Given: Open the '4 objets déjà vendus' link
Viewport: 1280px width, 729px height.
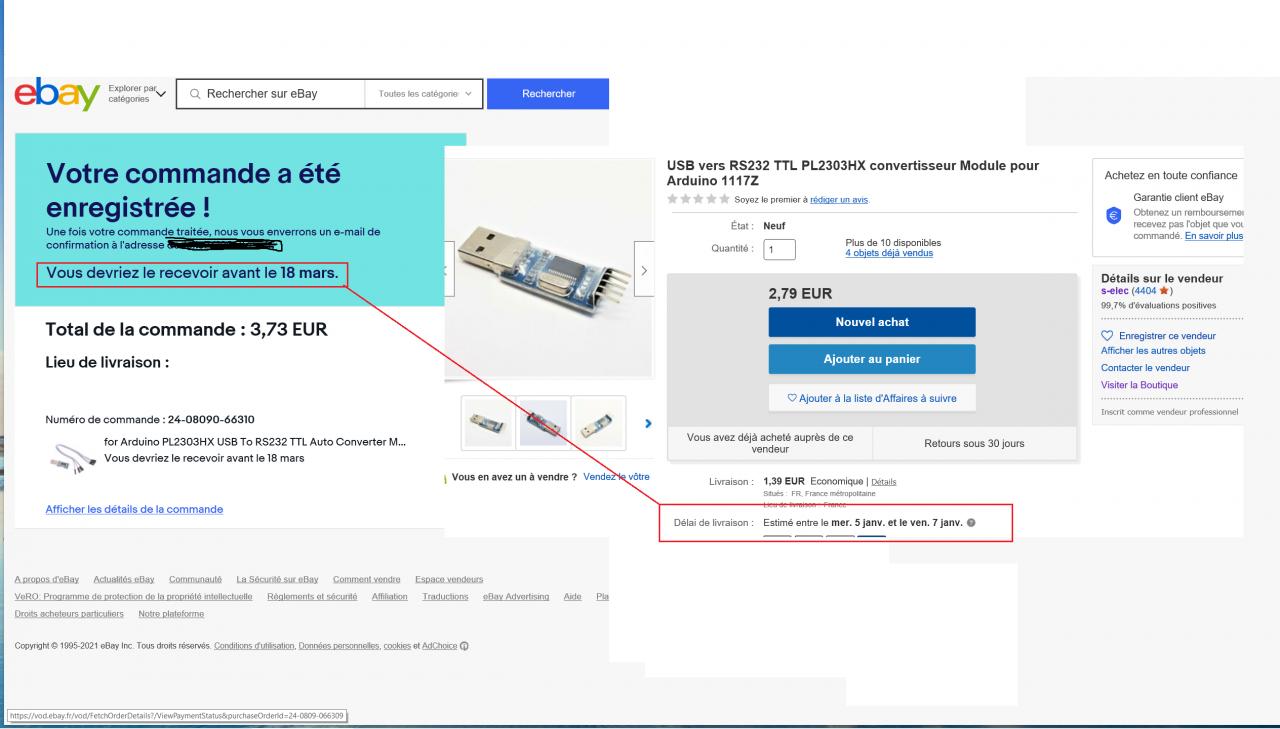Looking at the screenshot, I should pos(889,253).
